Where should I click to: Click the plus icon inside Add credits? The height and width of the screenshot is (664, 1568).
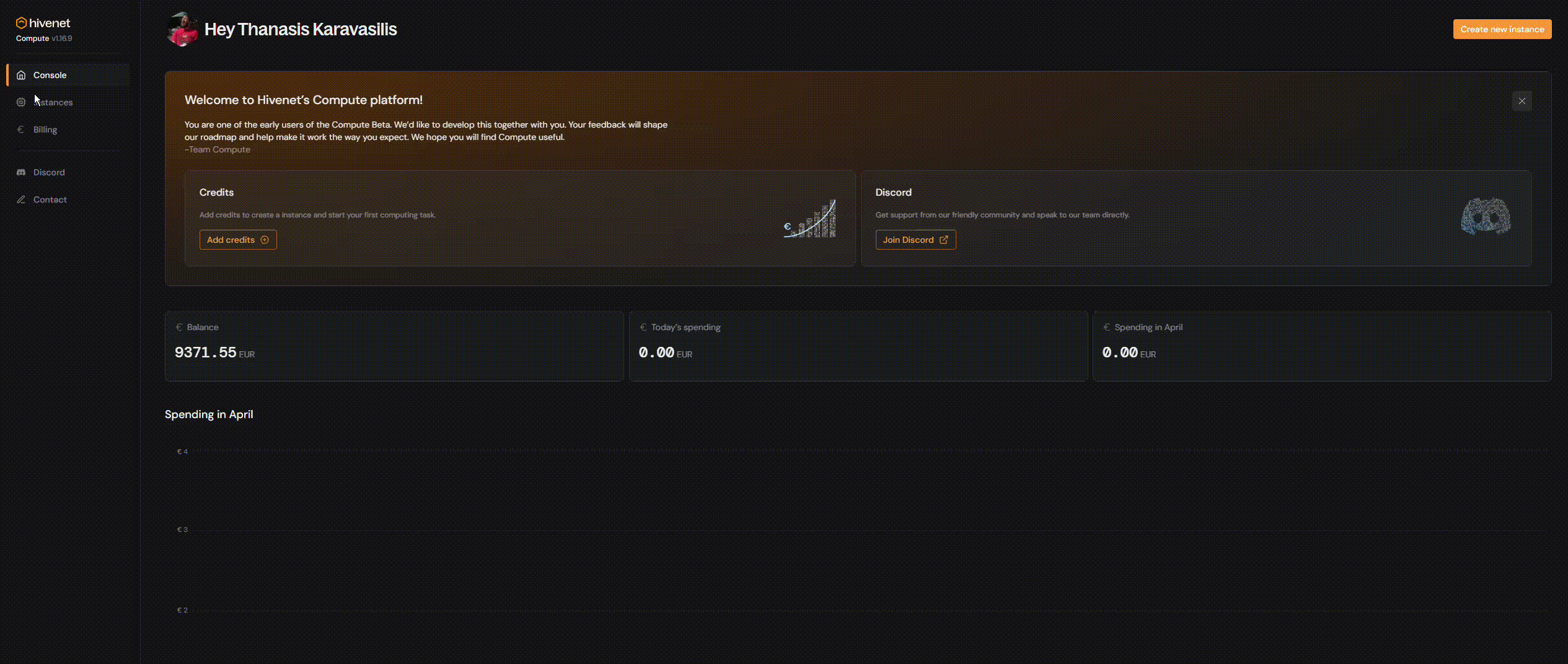(265, 240)
